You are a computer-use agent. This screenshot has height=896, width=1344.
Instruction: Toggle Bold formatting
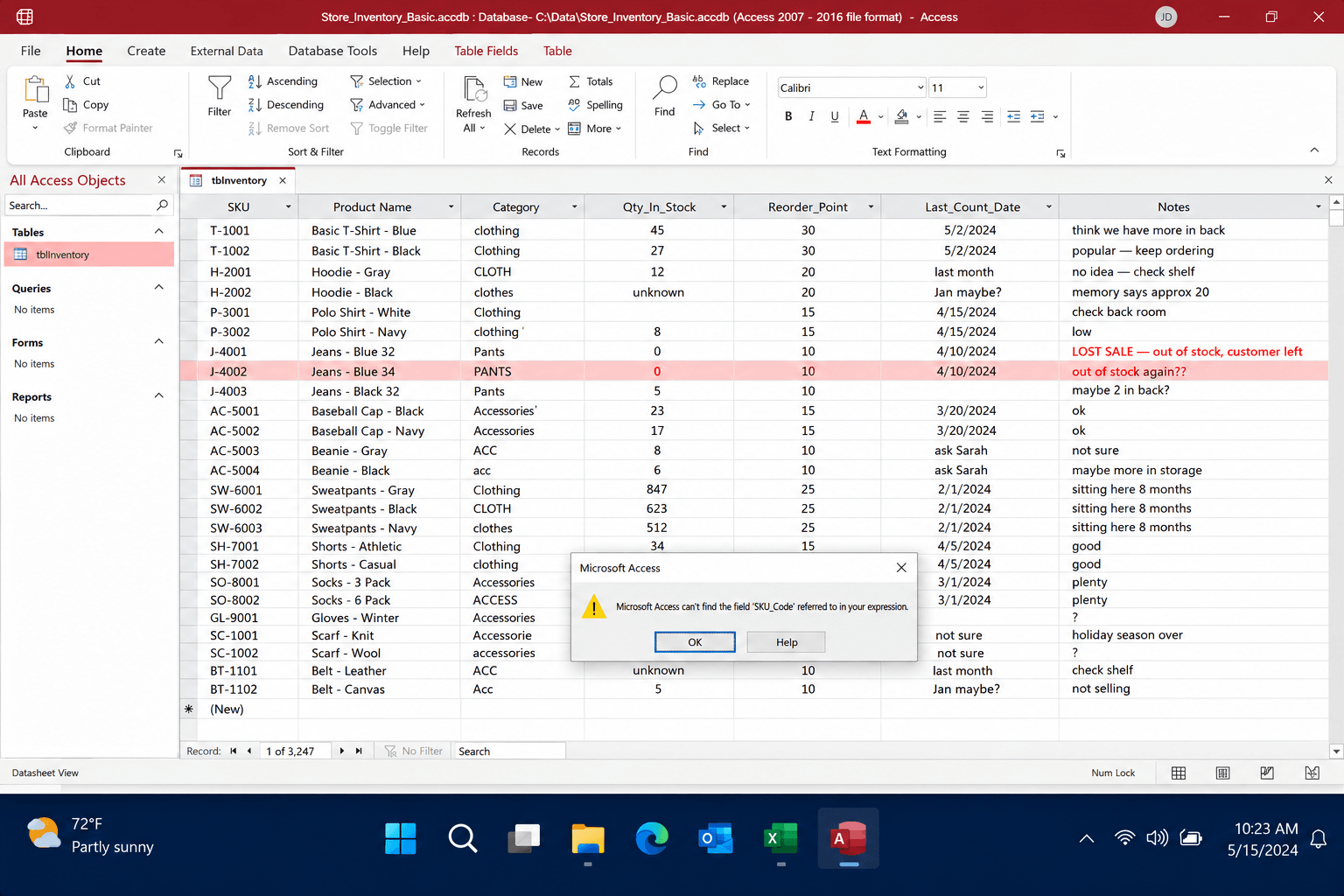(x=788, y=116)
